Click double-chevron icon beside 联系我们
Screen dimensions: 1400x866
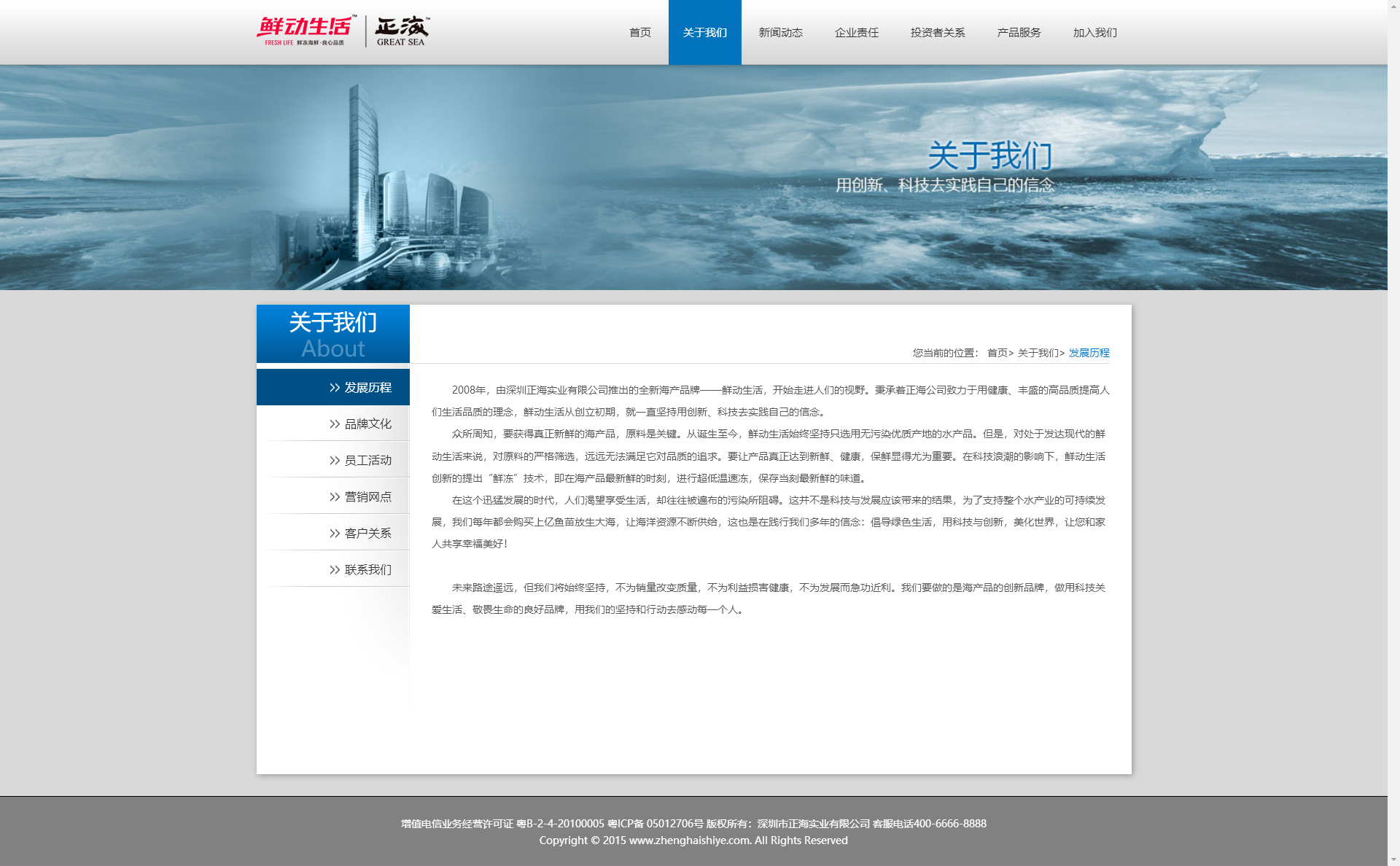click(335, 570)
